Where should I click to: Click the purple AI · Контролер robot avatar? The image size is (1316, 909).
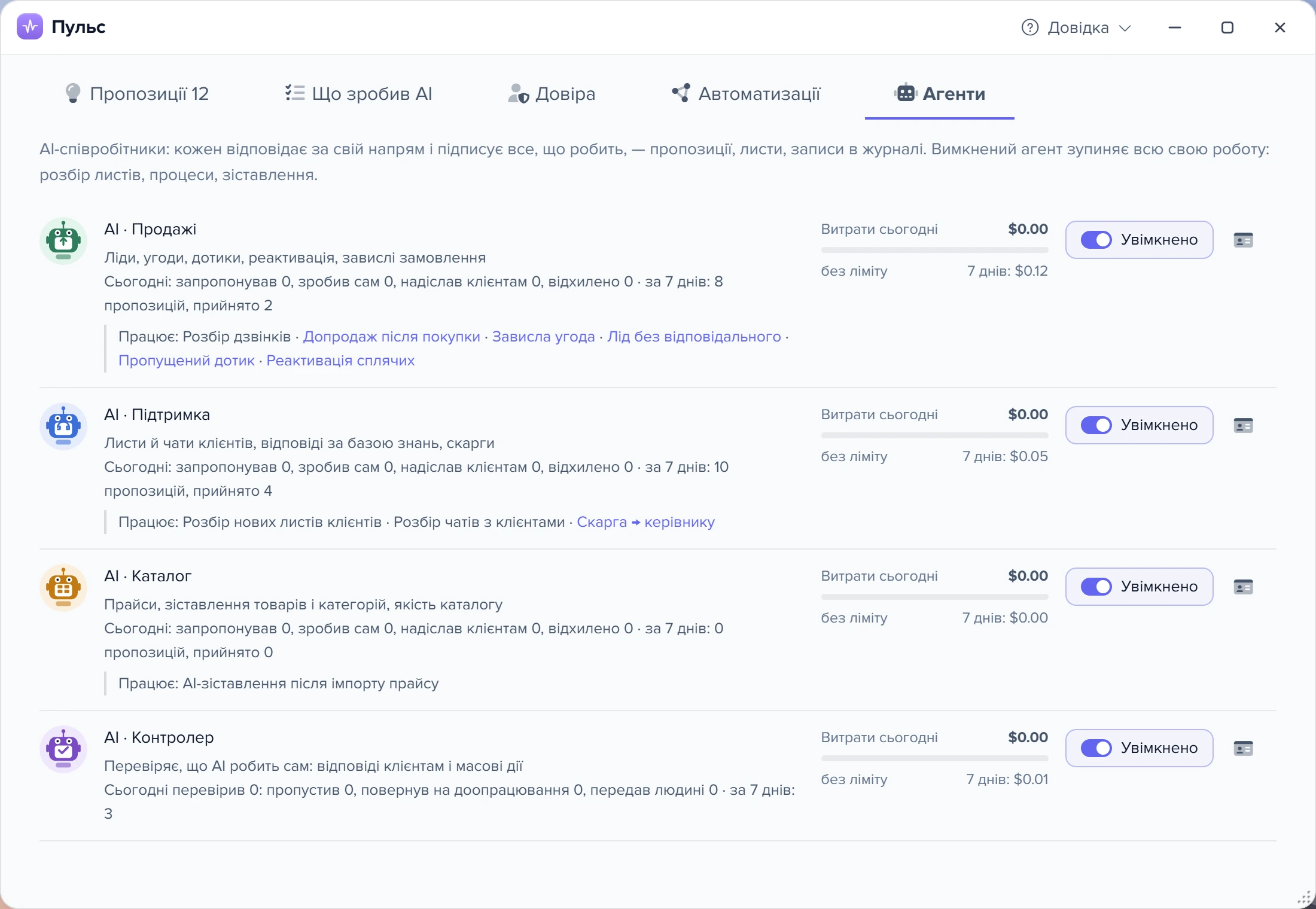63,749
